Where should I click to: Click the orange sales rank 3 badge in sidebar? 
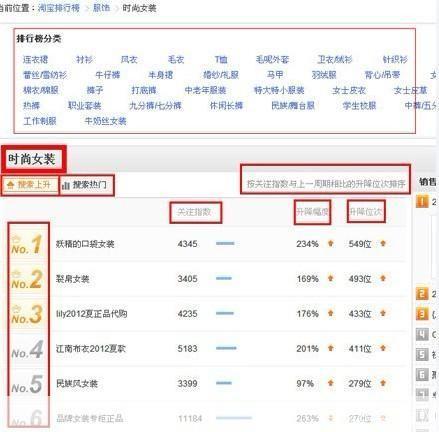tap(422, 314)
